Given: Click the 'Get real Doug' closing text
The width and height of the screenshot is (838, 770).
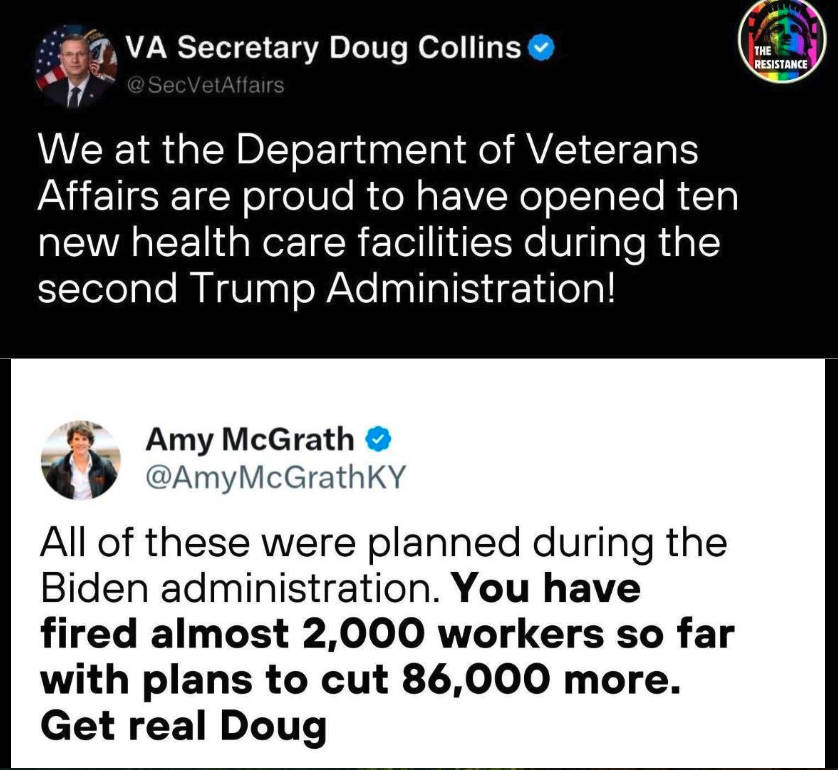Looking at the screenshot, I should coord(183,728).
